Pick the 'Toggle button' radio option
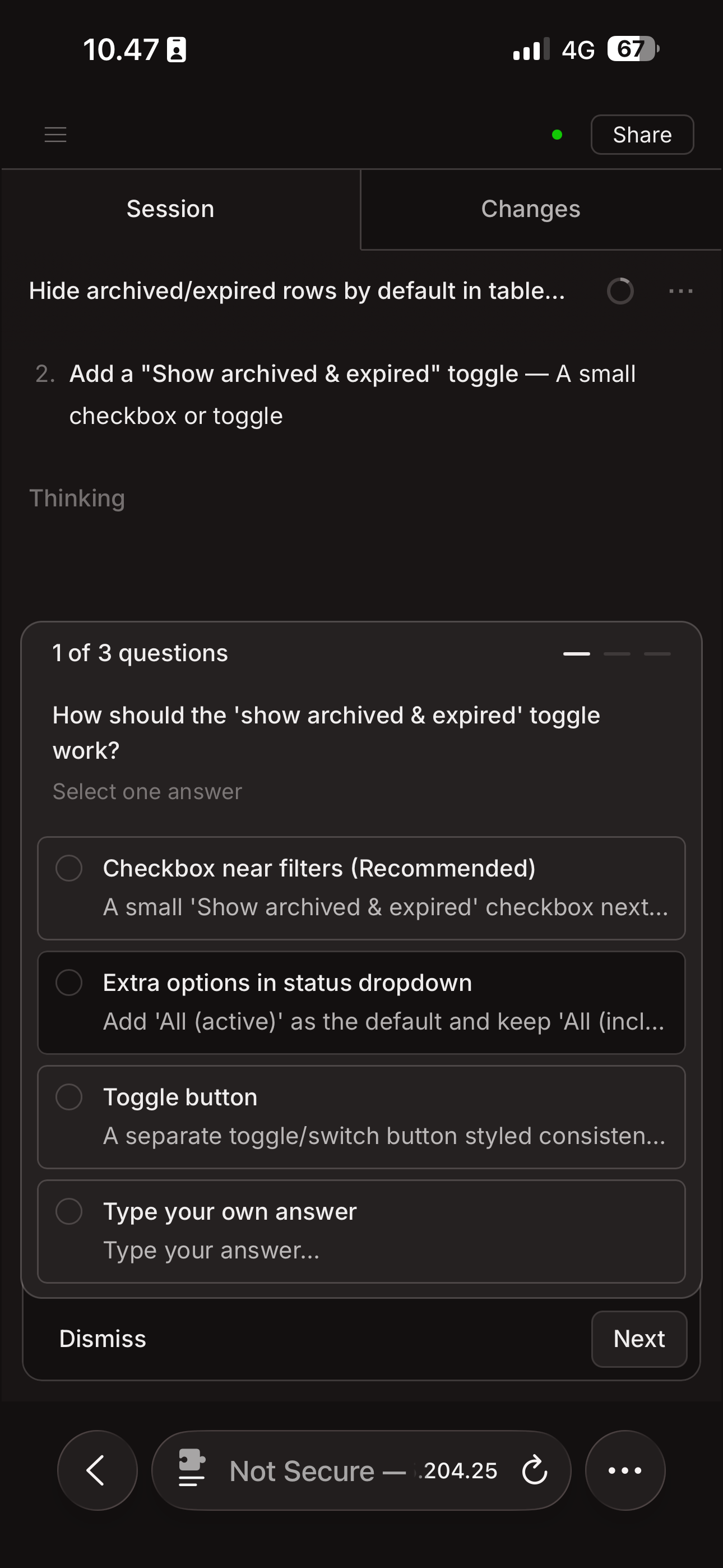This screenshot has height=1568, width=723. [x=69, y=1097]
